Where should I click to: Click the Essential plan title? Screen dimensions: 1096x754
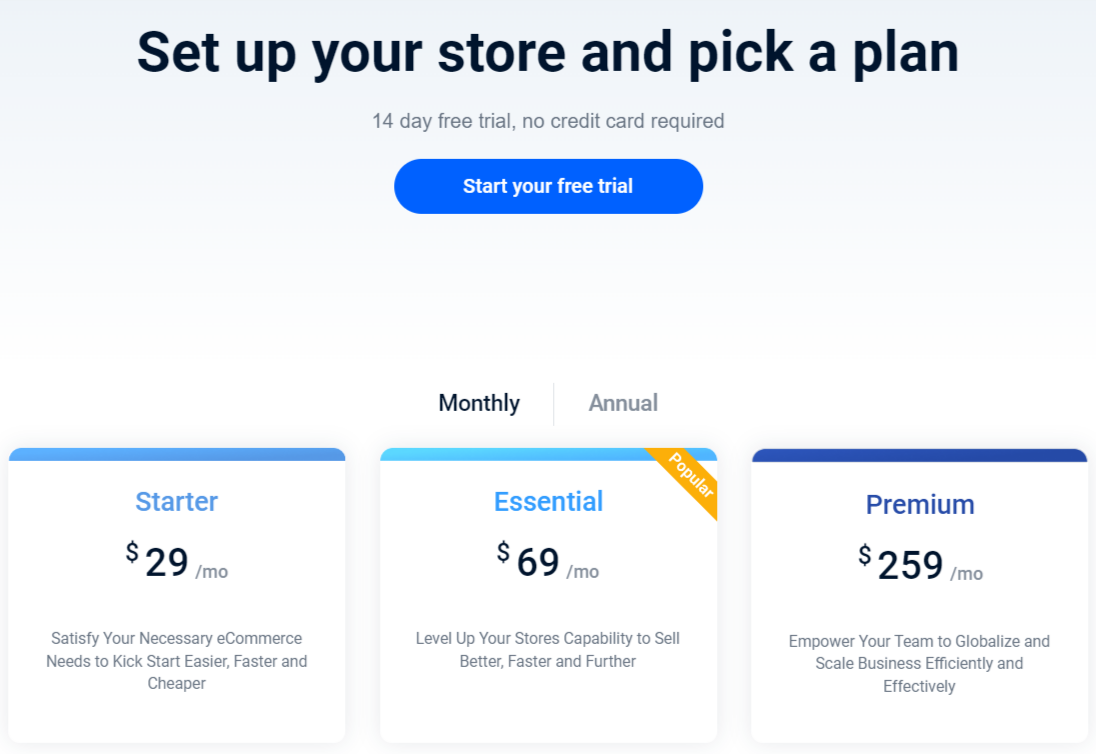click(548, 502)
